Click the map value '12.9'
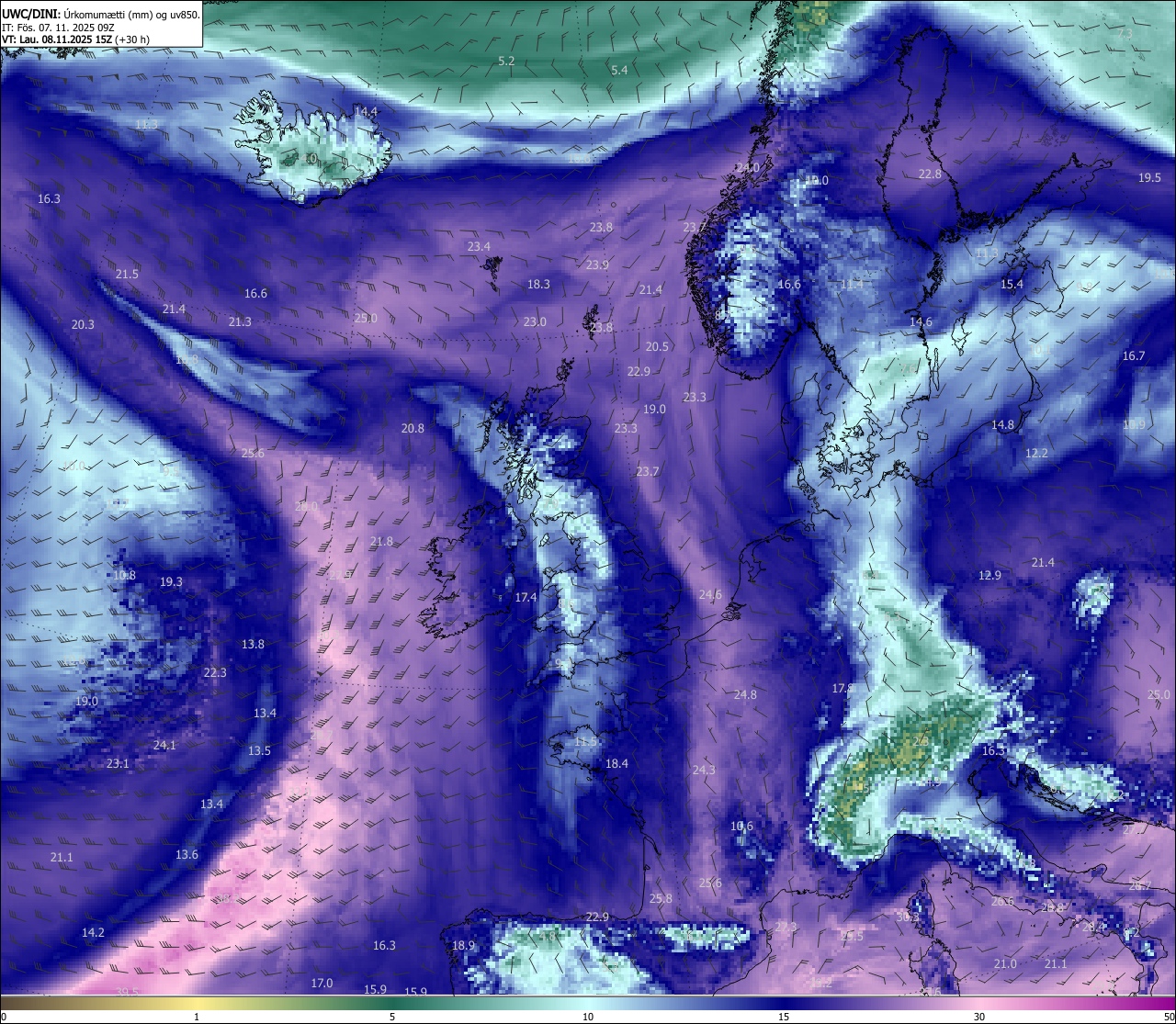 click(989, 575)
